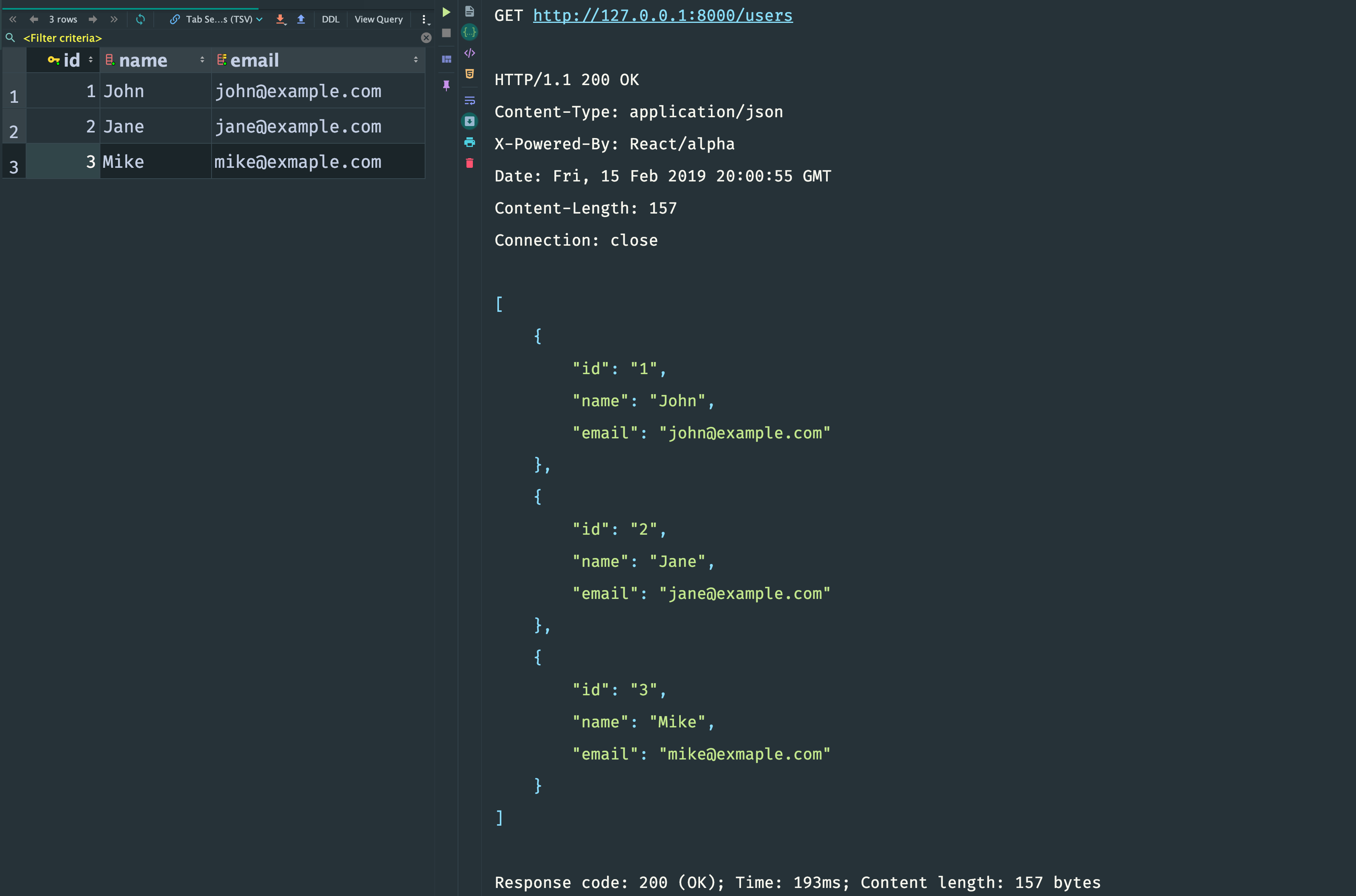Clear the filter criteria
1356x896 pixels.
426,38
